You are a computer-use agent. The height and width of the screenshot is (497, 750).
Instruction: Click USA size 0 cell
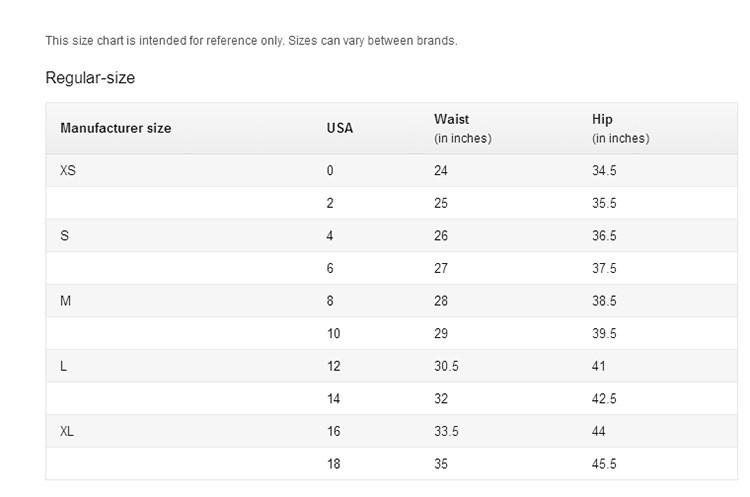330,170
